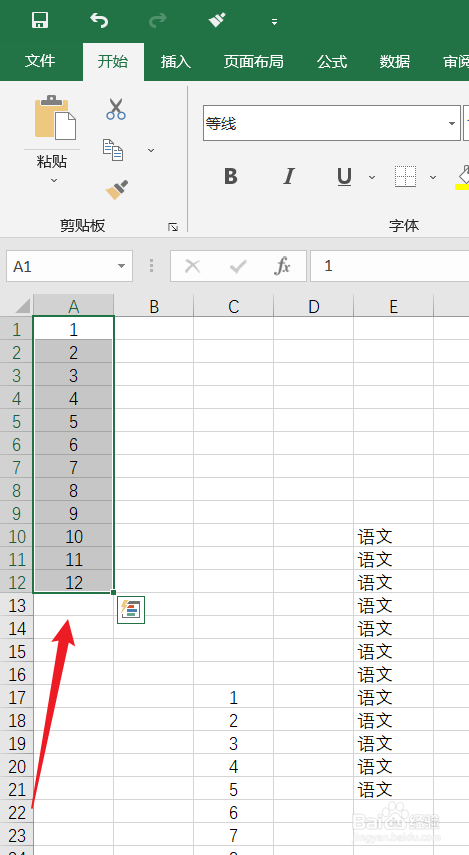
Task: Open the Name Box dropdown arrow
Action: [x=121, y=266]
